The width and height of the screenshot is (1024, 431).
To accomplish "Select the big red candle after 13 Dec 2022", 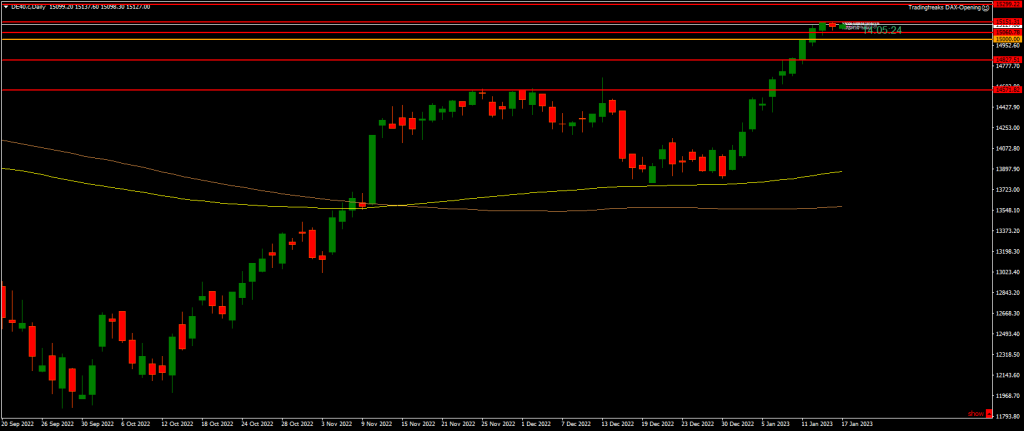I will coord(622,134).
